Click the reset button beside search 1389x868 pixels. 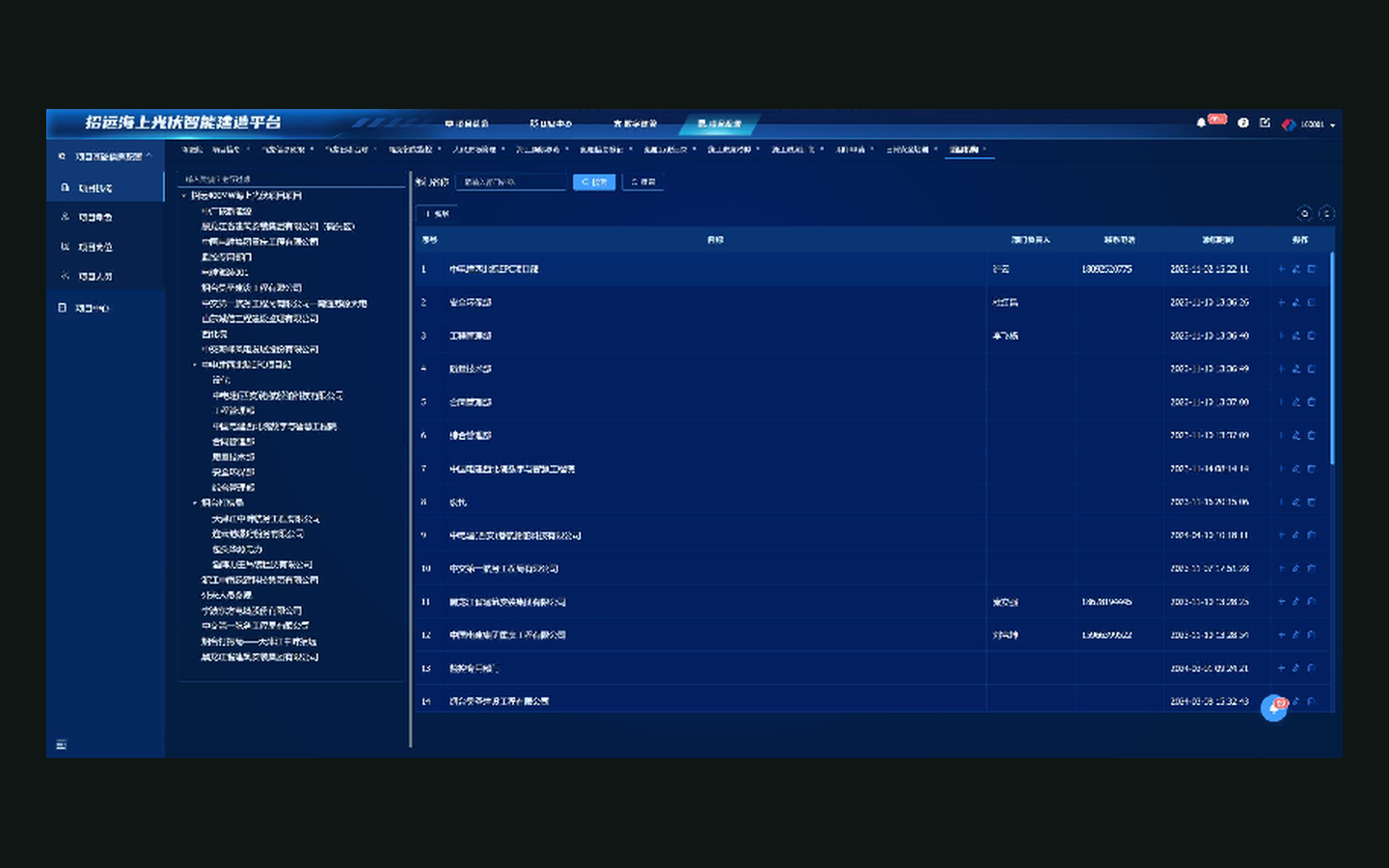click(643, 182)
